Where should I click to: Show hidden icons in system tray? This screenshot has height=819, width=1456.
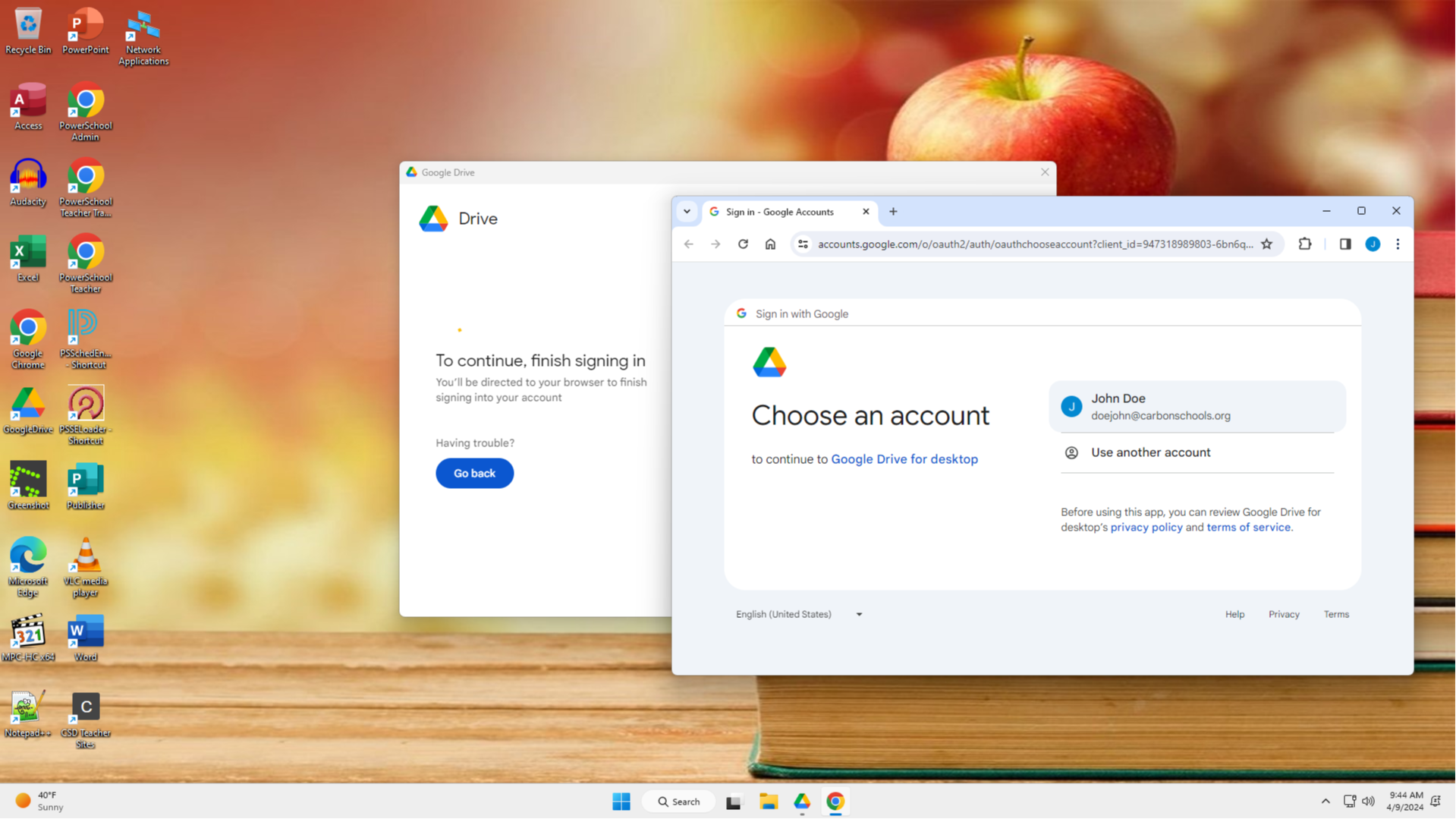click(x=1325, y=801)
